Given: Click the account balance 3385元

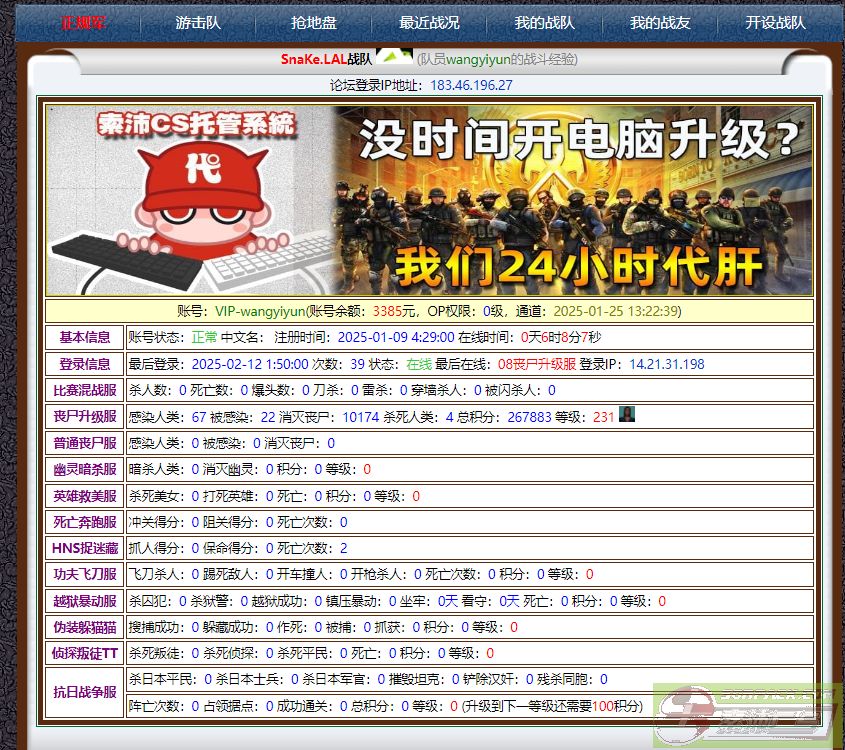Looking at the screenshot, I should (394, 311).
